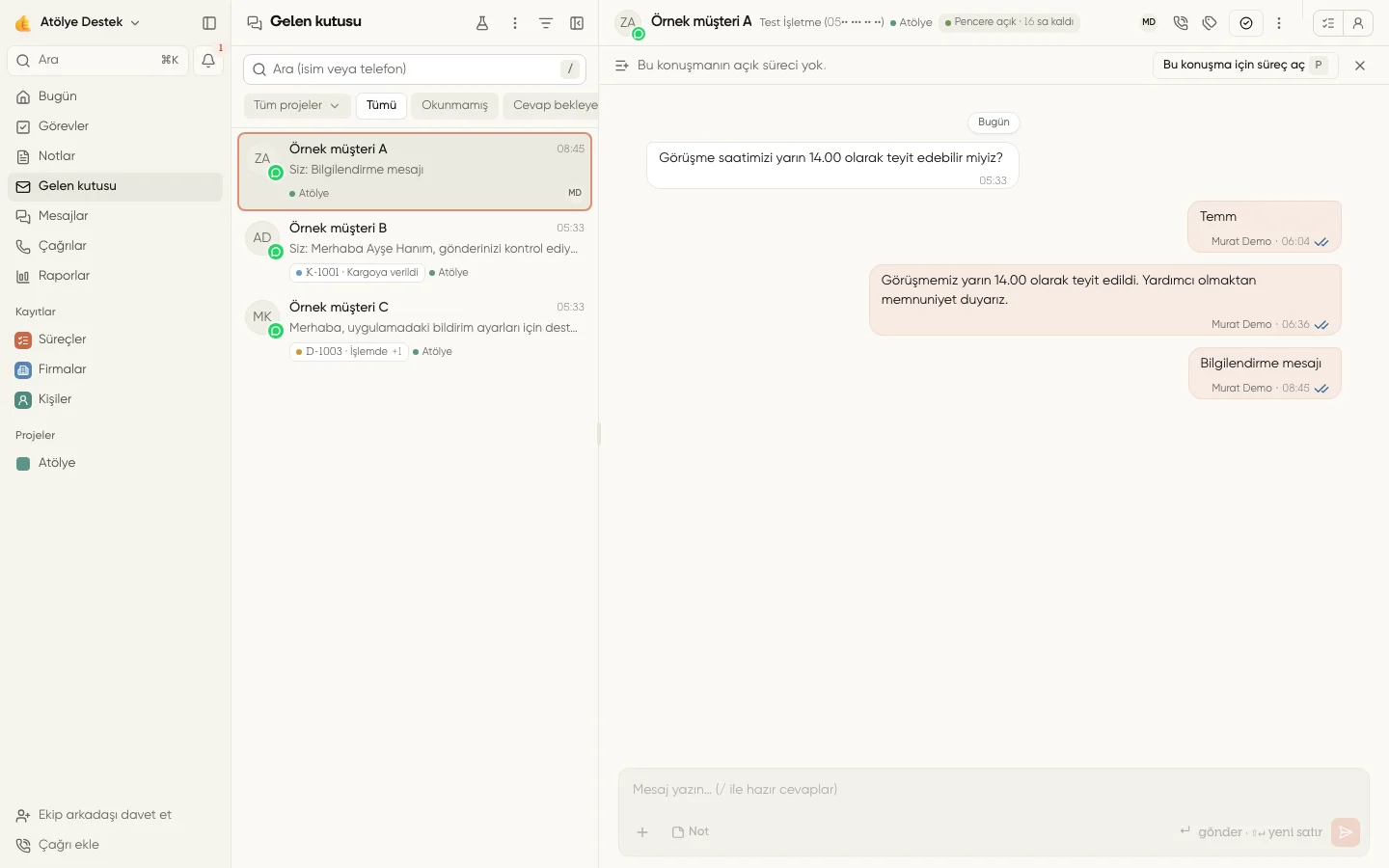Open Kişiler under Kayıtlar
This screenshot has height=868, width=1389.
point(115,399)
